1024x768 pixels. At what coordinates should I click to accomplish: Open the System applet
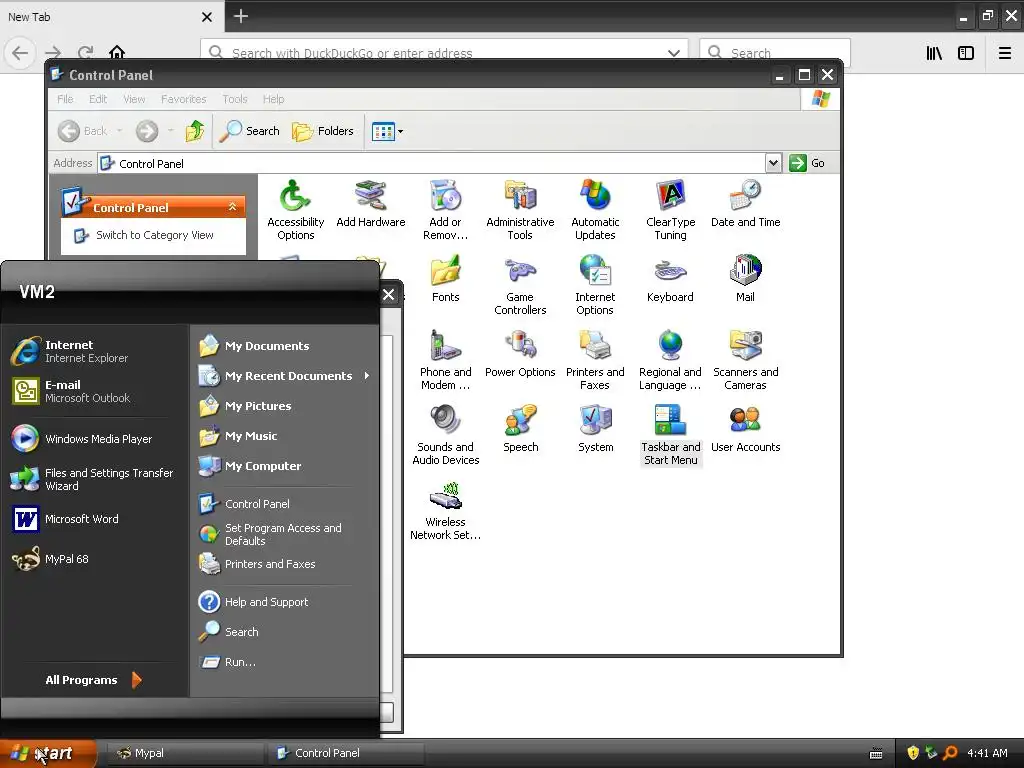tap(595, 429)
